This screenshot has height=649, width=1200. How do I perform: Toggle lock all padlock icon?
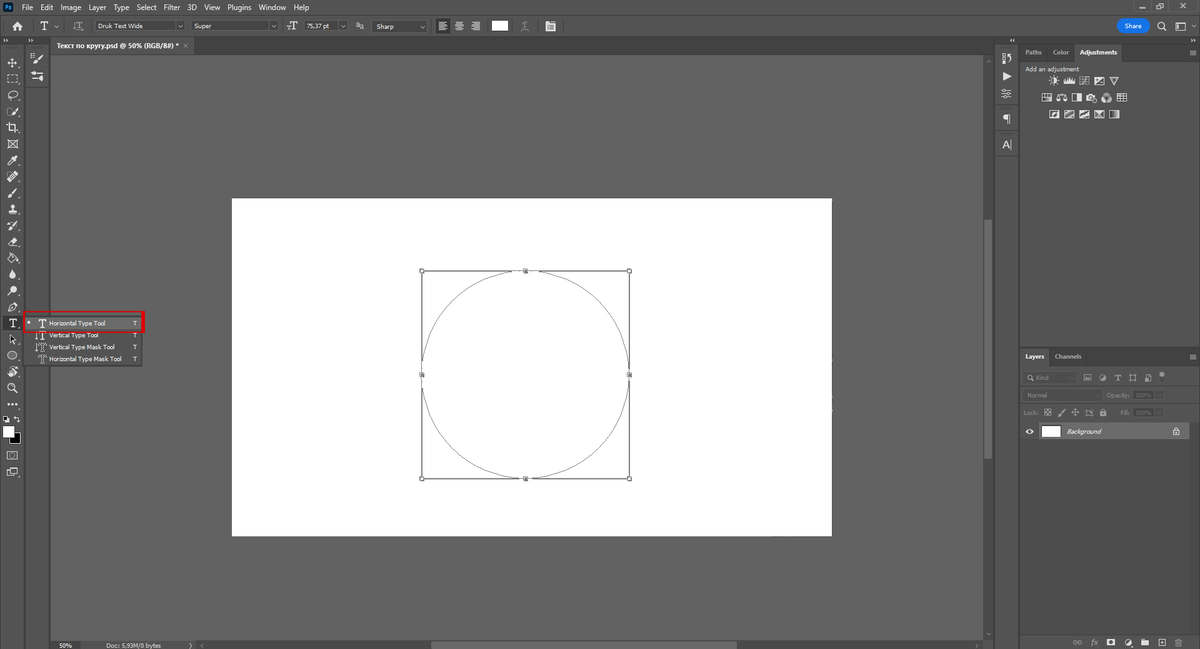pos(1102,412)
